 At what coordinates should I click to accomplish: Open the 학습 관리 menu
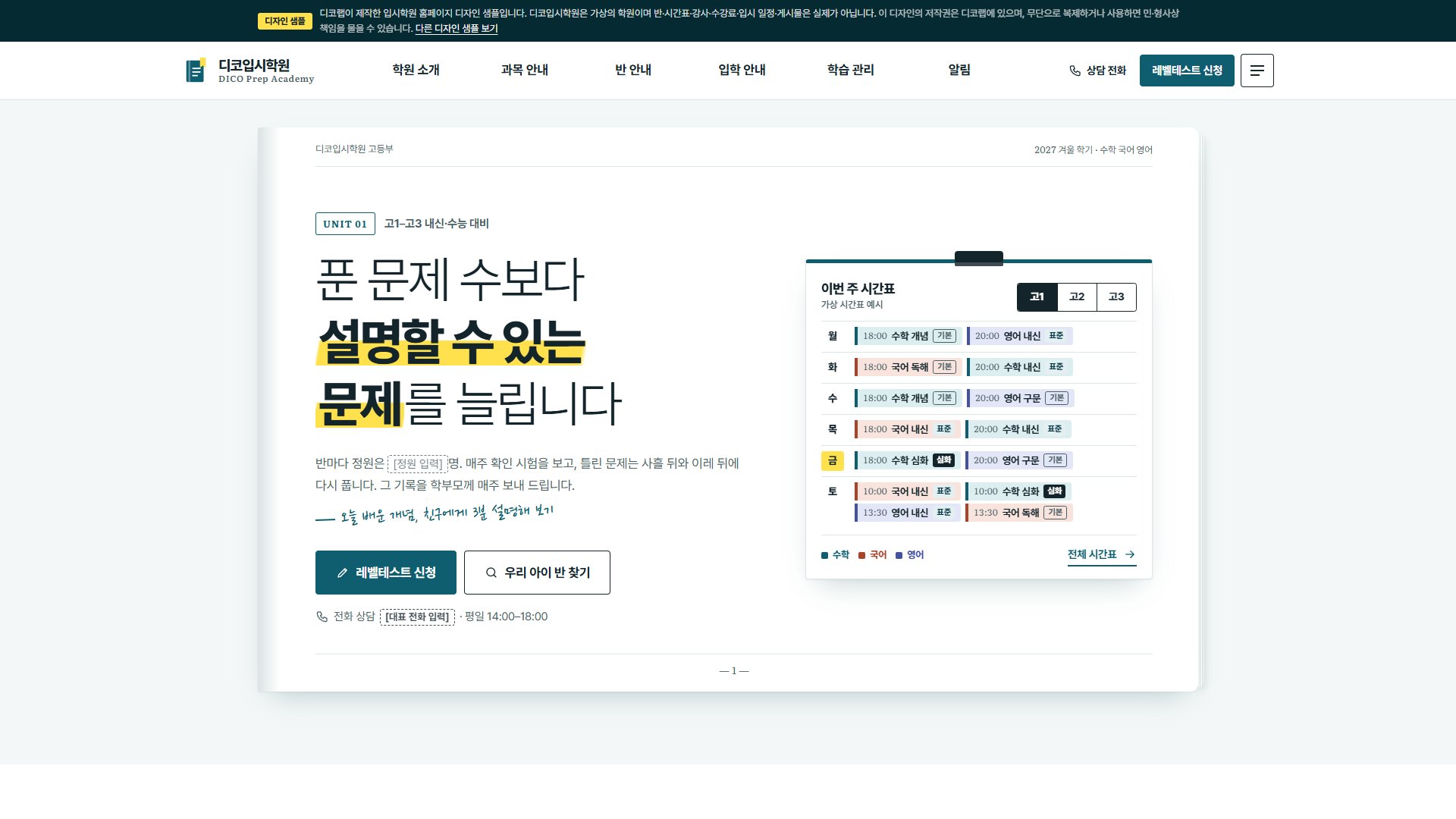click(x=850, y=70)
